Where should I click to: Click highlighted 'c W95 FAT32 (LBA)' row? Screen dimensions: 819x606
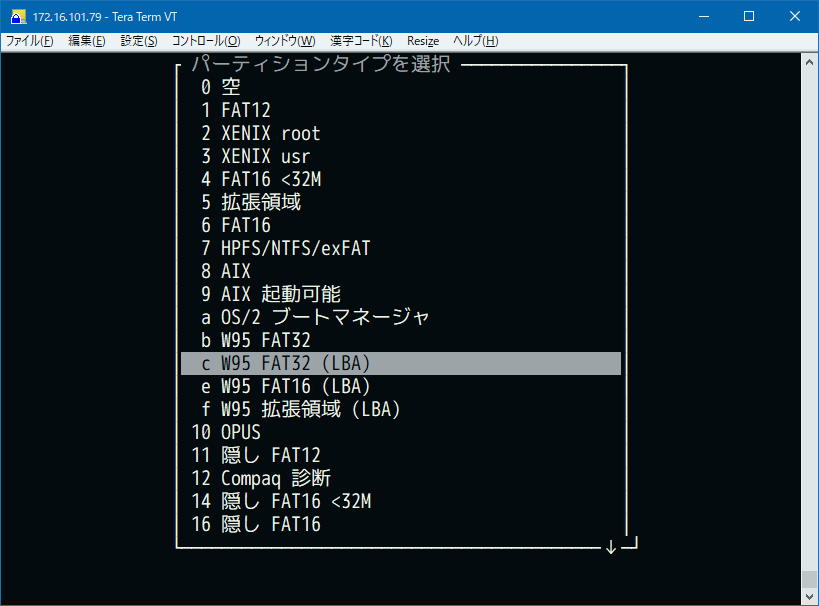[401, 363]
